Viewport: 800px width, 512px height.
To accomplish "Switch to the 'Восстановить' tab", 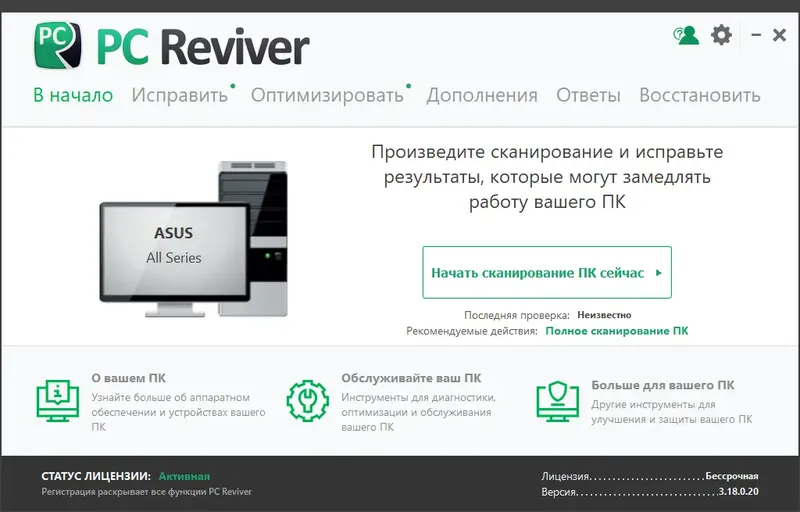I will click(700, 95).
